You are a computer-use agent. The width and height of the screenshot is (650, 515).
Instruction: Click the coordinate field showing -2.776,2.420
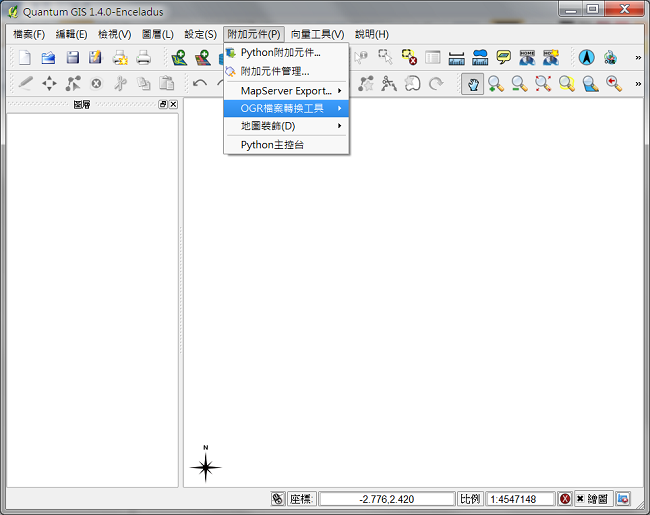[x=387, y=499]
